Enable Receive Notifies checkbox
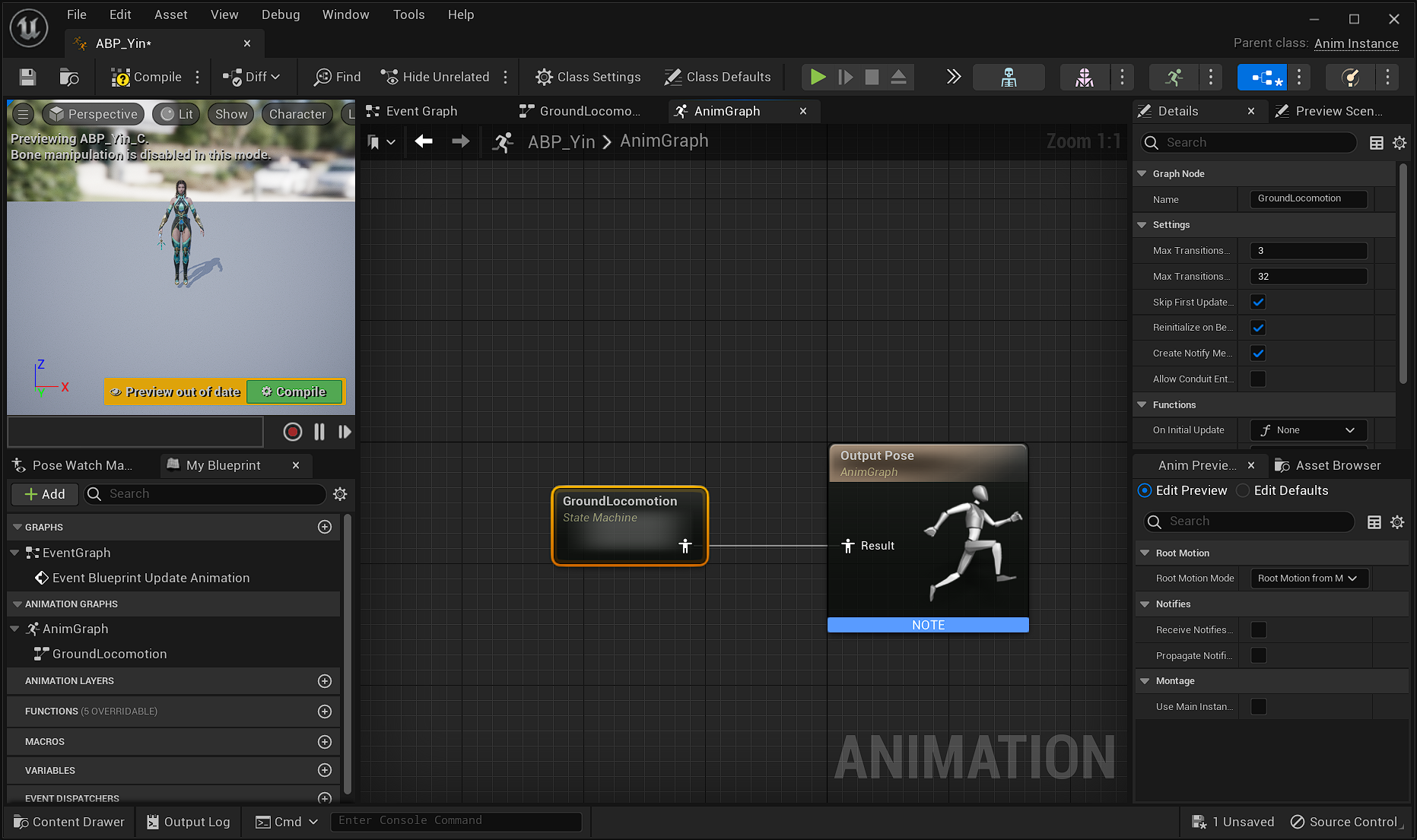1417x840 pixels. pos(1259,629)
